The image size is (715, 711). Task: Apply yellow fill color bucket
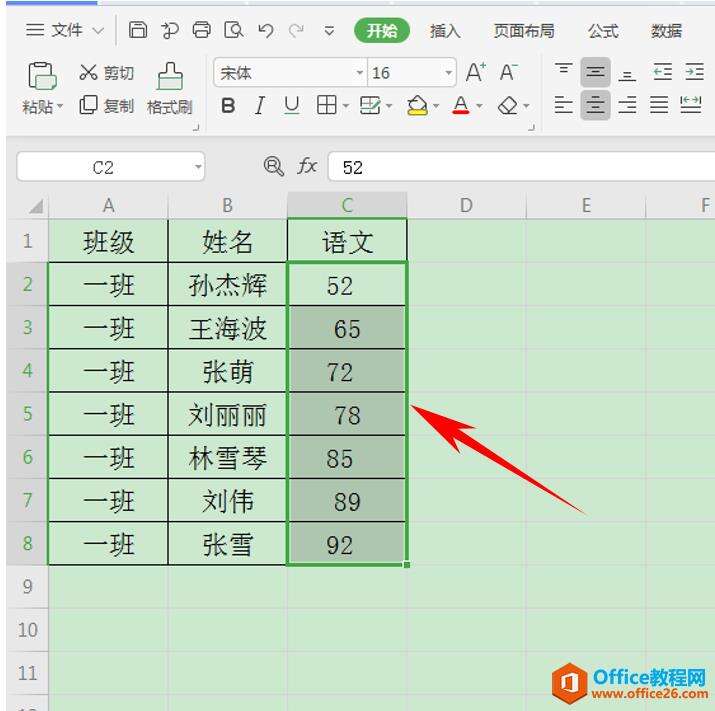[x=417, y=105]
